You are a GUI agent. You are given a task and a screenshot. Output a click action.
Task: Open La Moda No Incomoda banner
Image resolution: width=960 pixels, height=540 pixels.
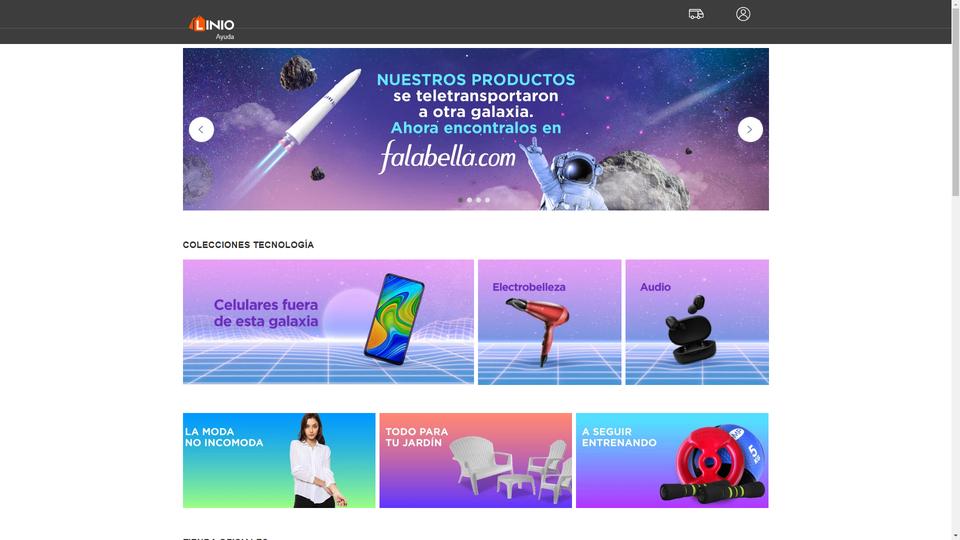click(x=279, y=460)
